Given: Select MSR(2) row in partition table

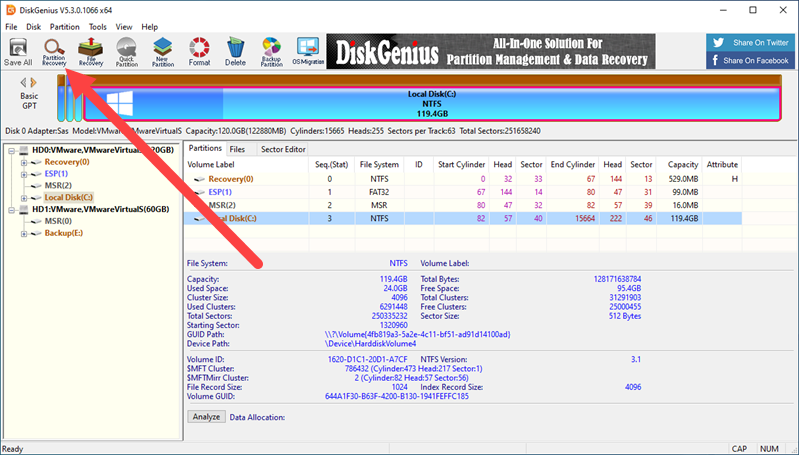Looking at the screenshot, I should (463, 205).
